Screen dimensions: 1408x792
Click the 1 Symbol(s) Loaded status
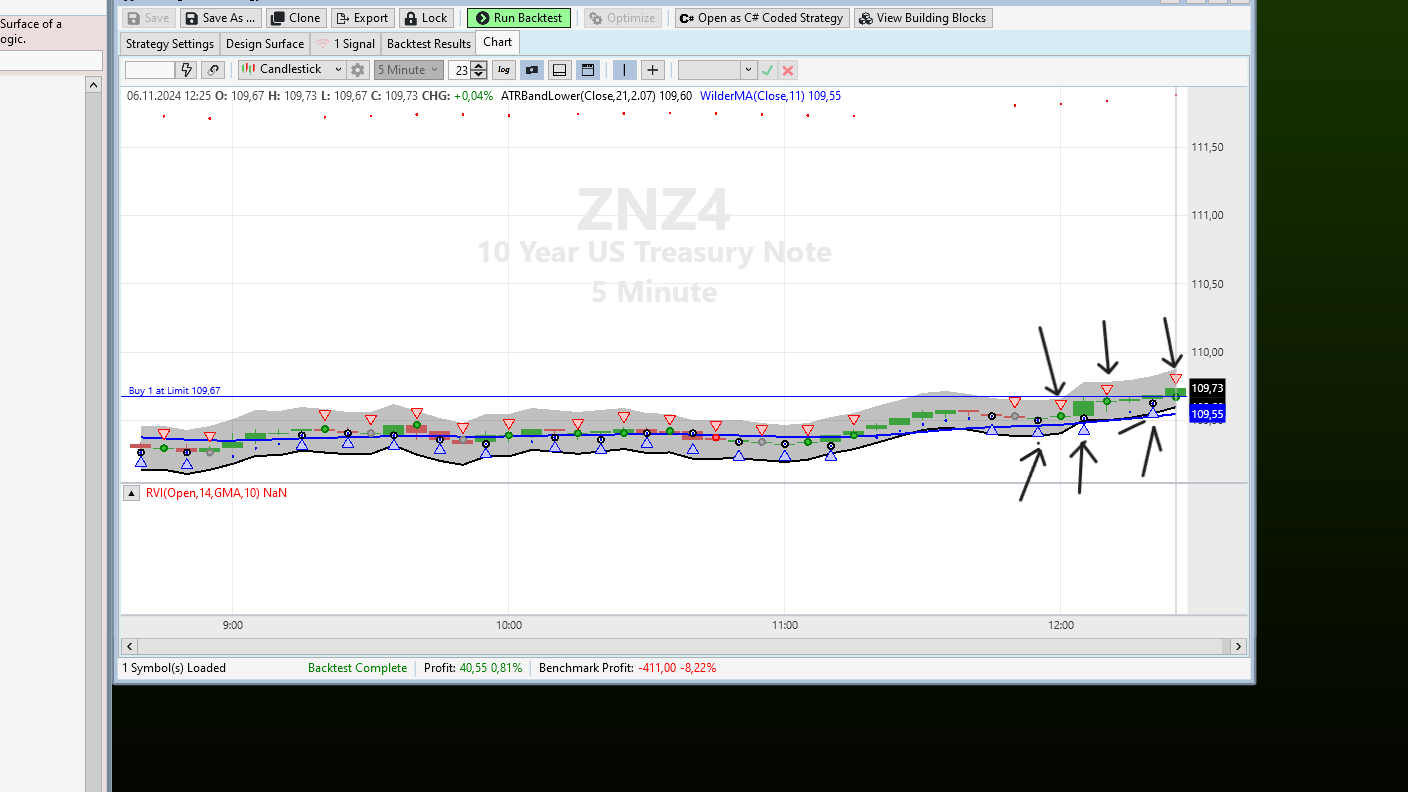(x=174, y=668)
